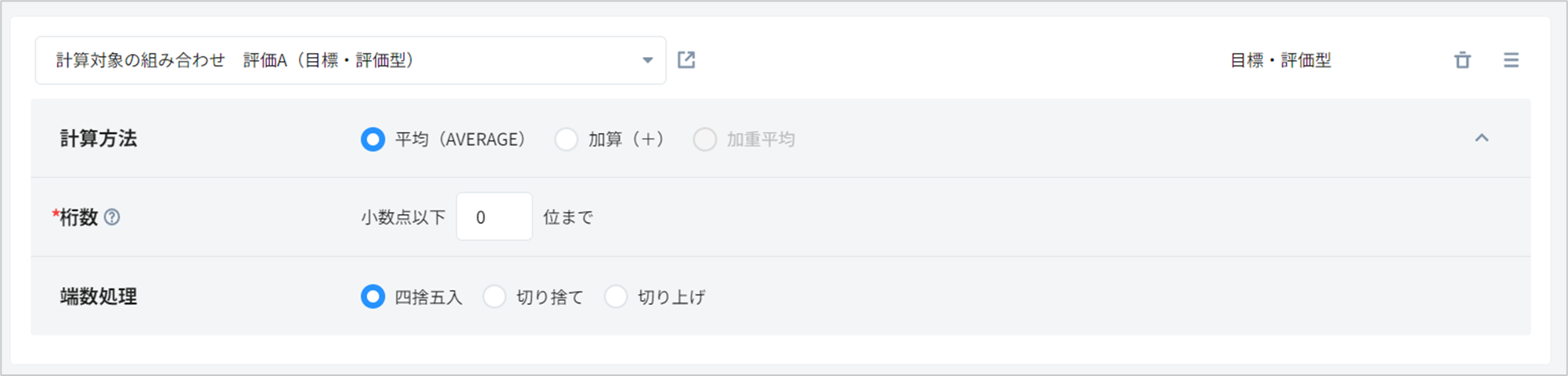Click the dropdown arrow of 計算対象の組み合わせ

(647, 60)
